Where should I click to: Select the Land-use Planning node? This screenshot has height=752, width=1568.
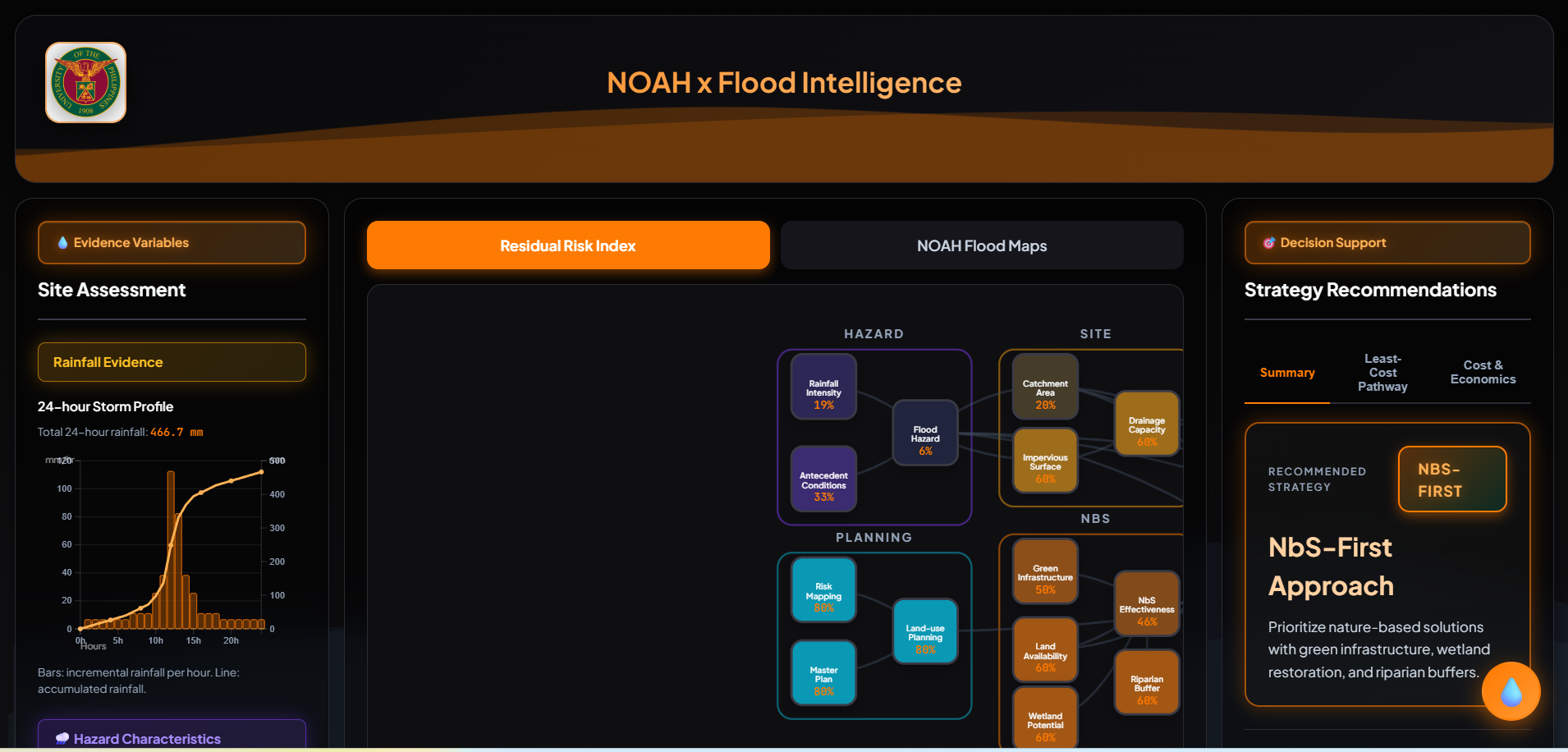pos(925,631)
